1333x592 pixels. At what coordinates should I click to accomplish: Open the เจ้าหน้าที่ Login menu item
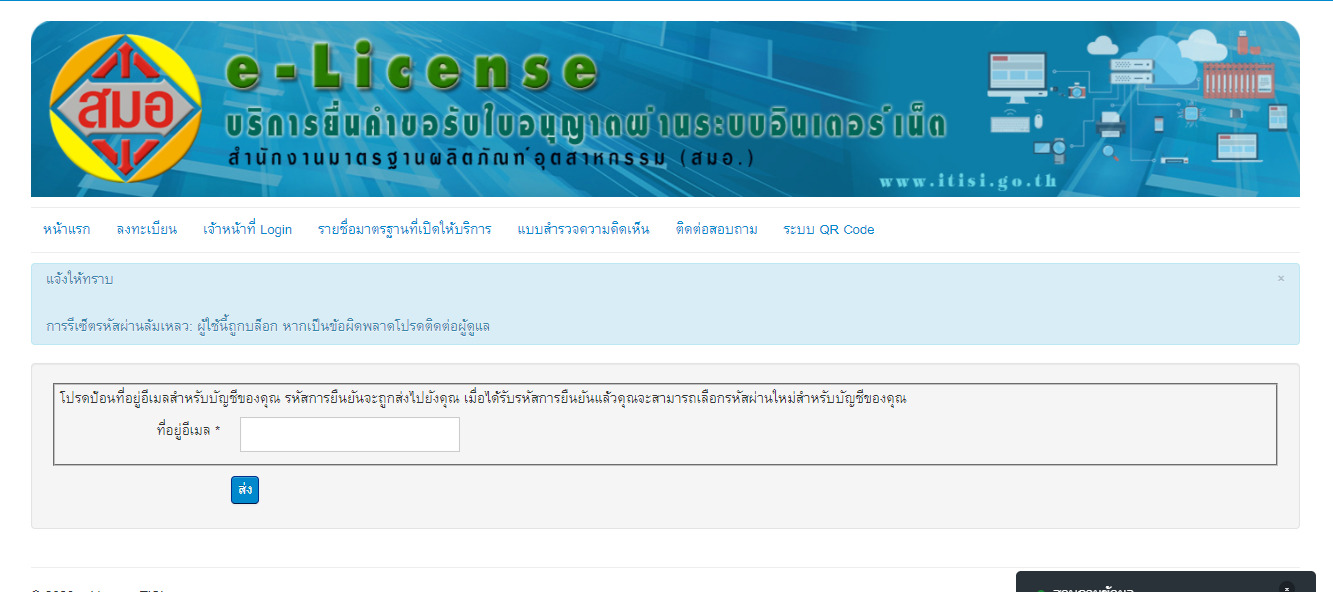pyautogui.click(x=248, y=230)
